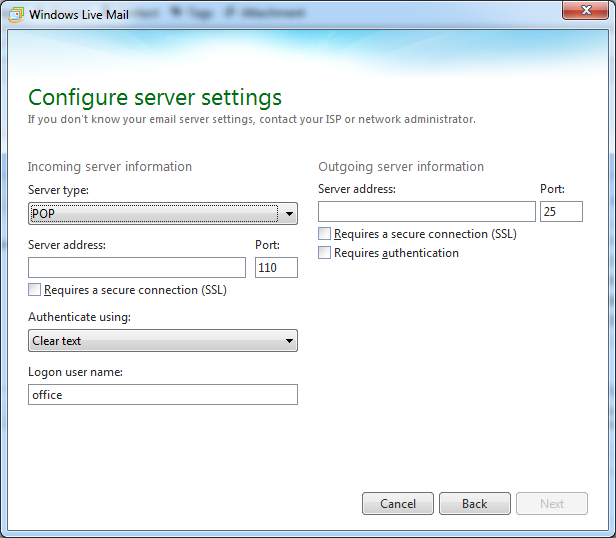
Task: Go back with the Back button
Action: tap(474, 504)
